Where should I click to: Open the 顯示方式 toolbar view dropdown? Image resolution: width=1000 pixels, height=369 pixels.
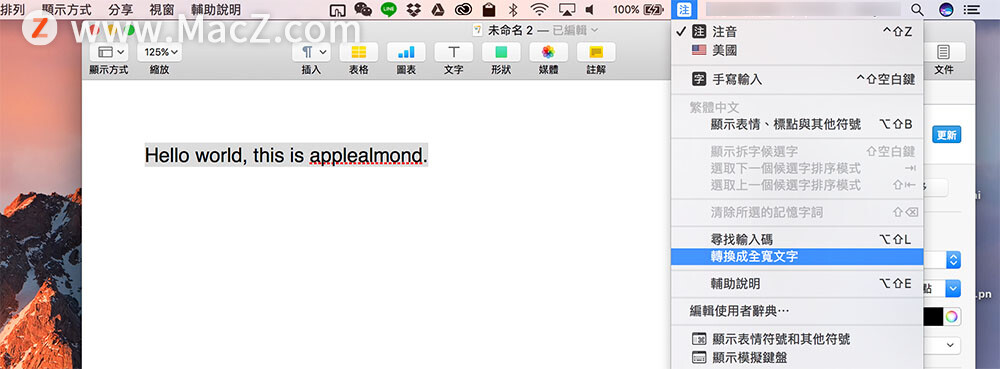[109, 52]
